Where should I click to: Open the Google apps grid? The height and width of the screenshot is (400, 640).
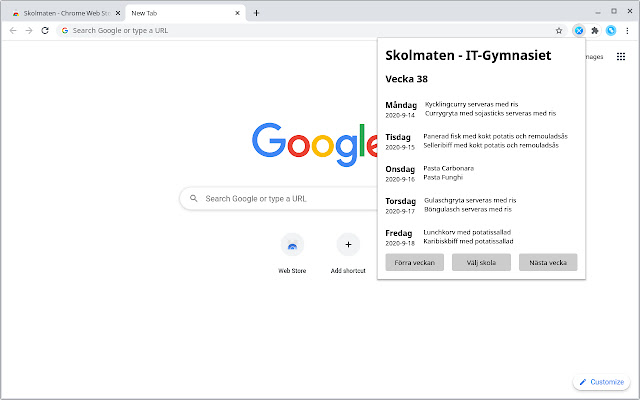pyautogui.click(x=621, y=57)
